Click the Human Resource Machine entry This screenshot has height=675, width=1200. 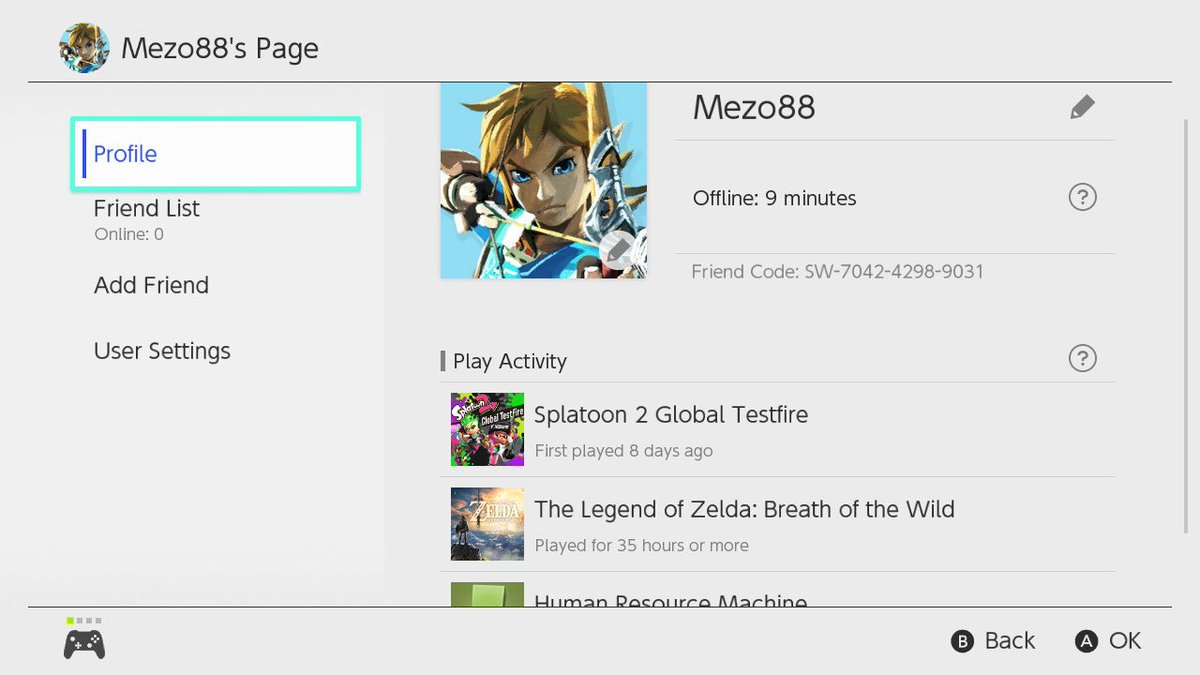tap(778, 594)
